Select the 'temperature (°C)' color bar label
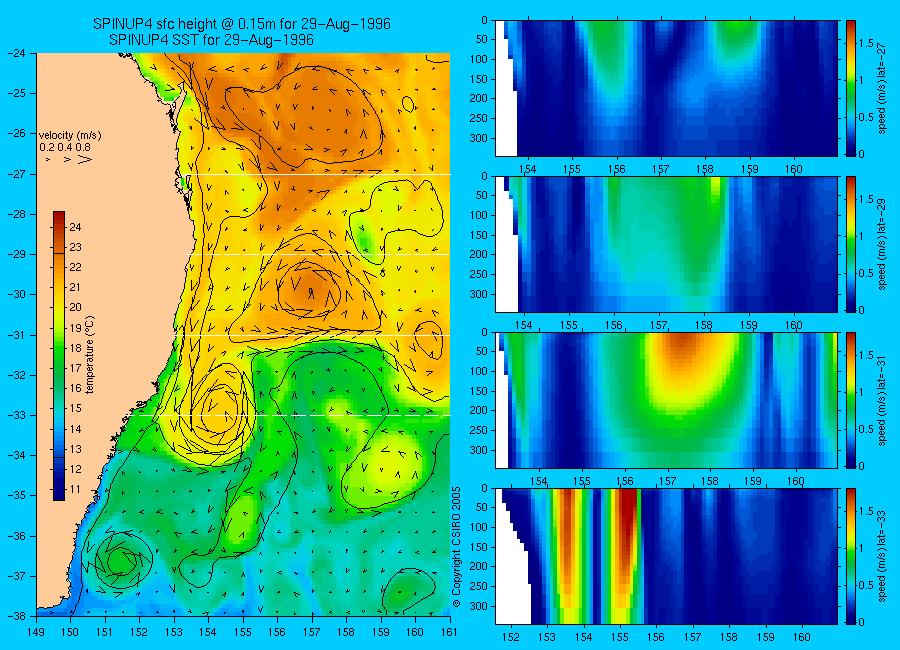 [x=90, y=355]
